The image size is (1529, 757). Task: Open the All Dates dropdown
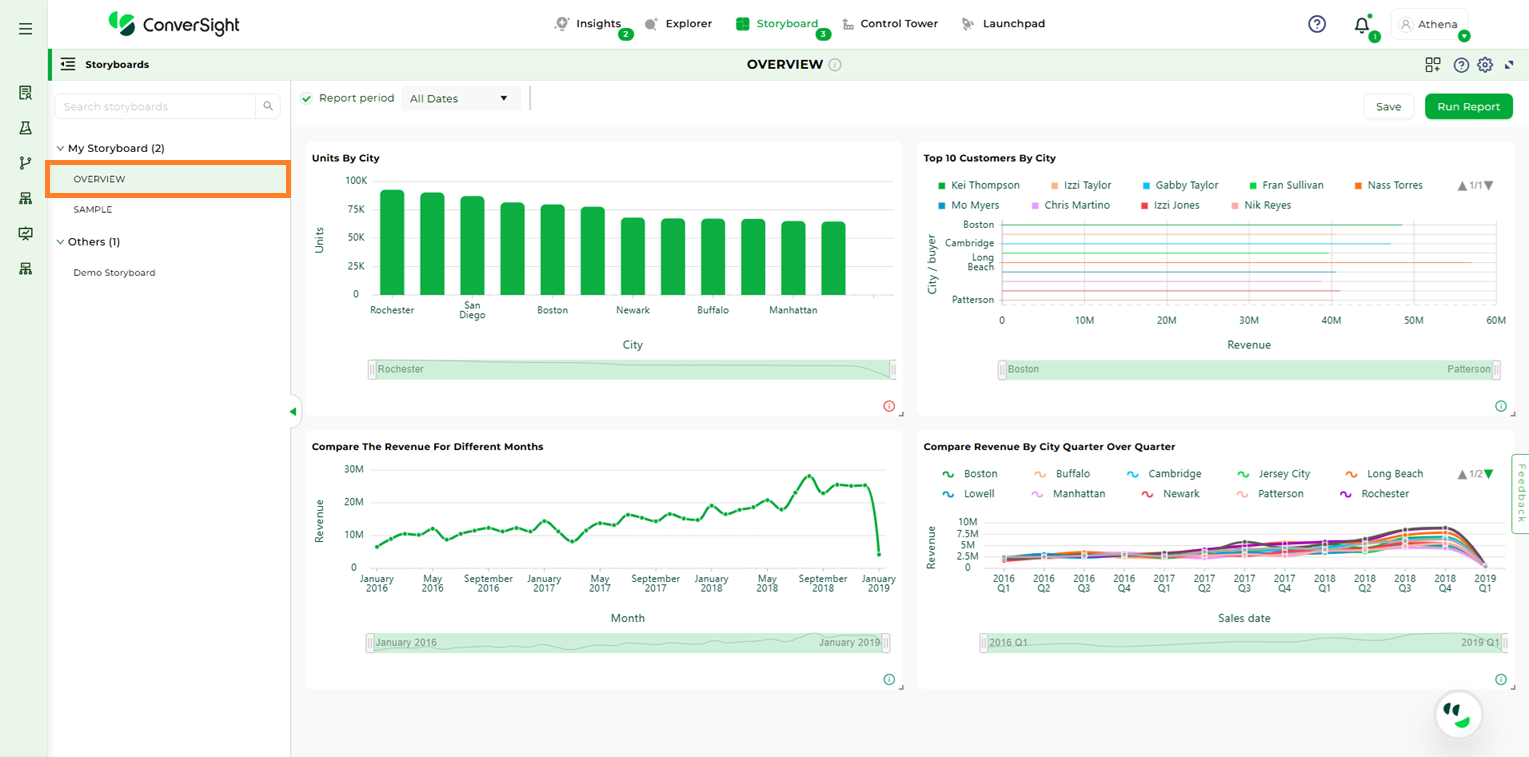click(x=460, y=98)
